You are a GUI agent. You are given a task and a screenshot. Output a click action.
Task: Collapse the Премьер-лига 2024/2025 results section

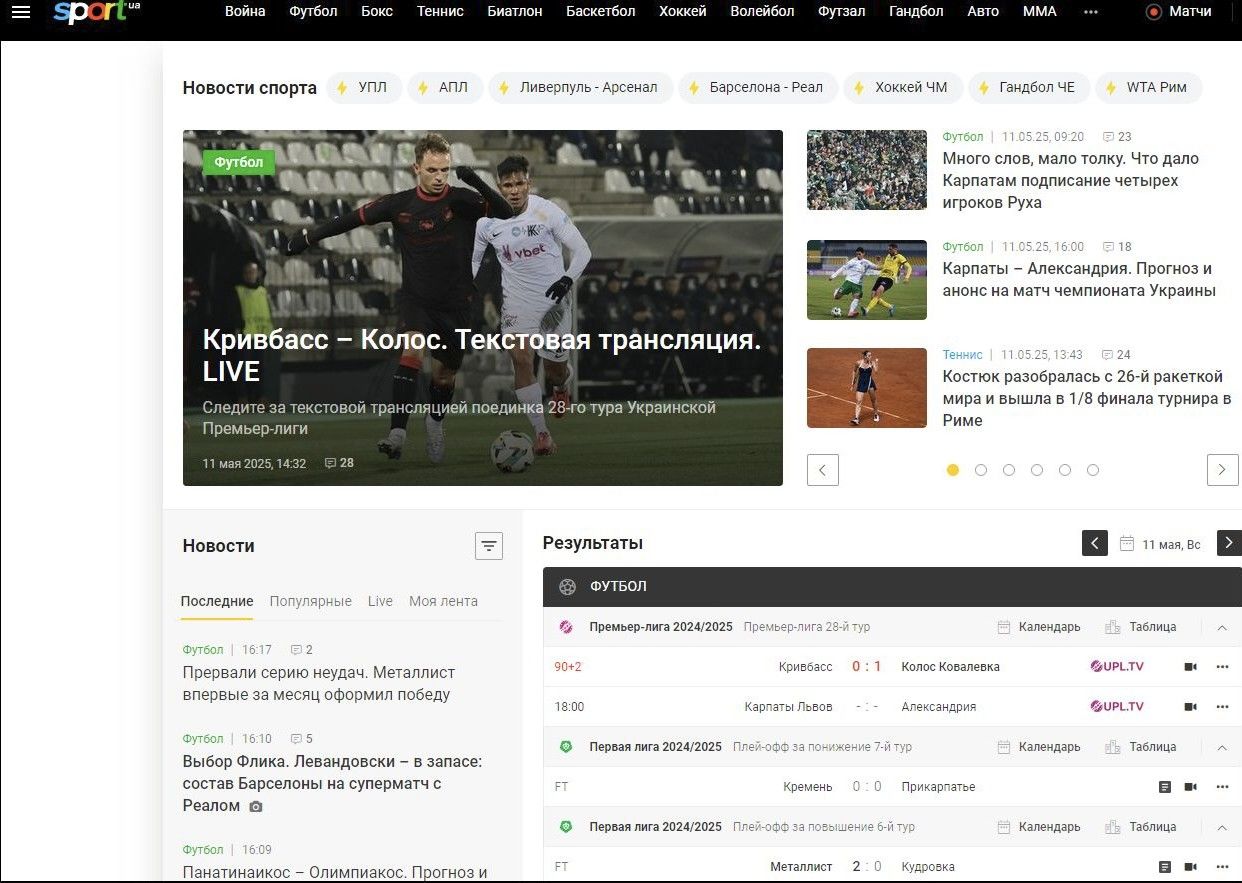[1222, 627]
